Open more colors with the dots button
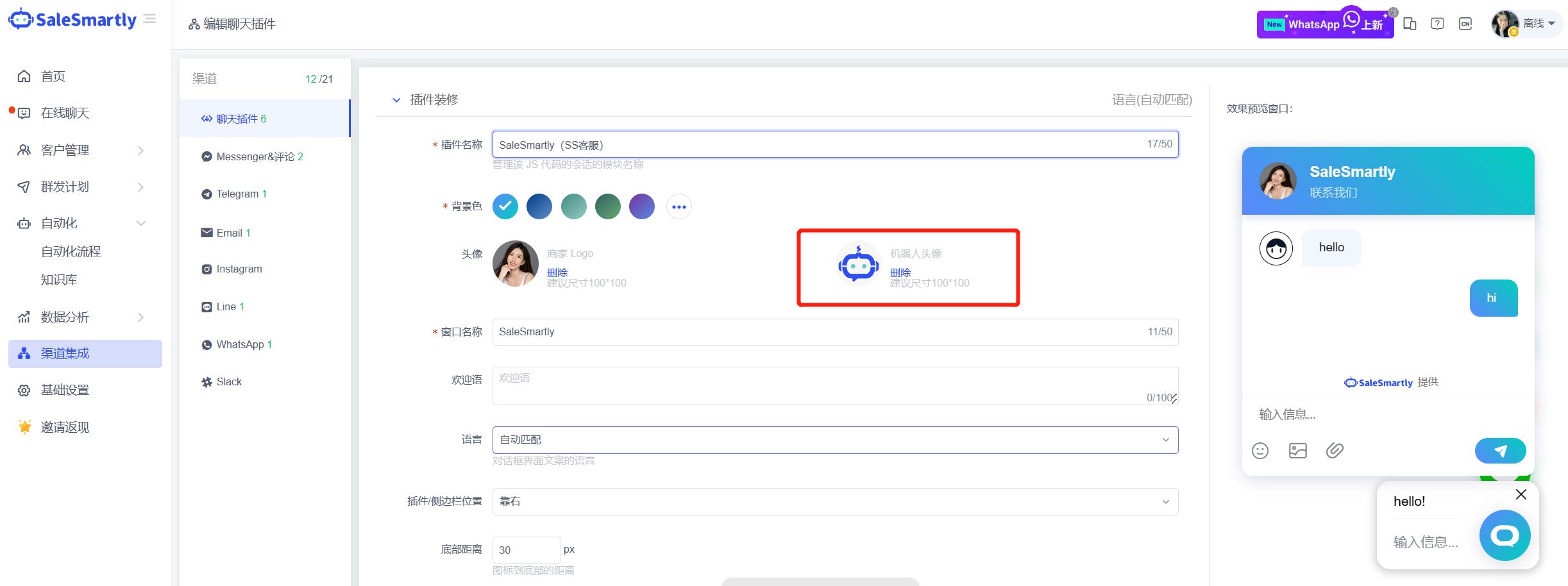The width and height of the screenshot is (1568, 586). [x=679, y=206]
